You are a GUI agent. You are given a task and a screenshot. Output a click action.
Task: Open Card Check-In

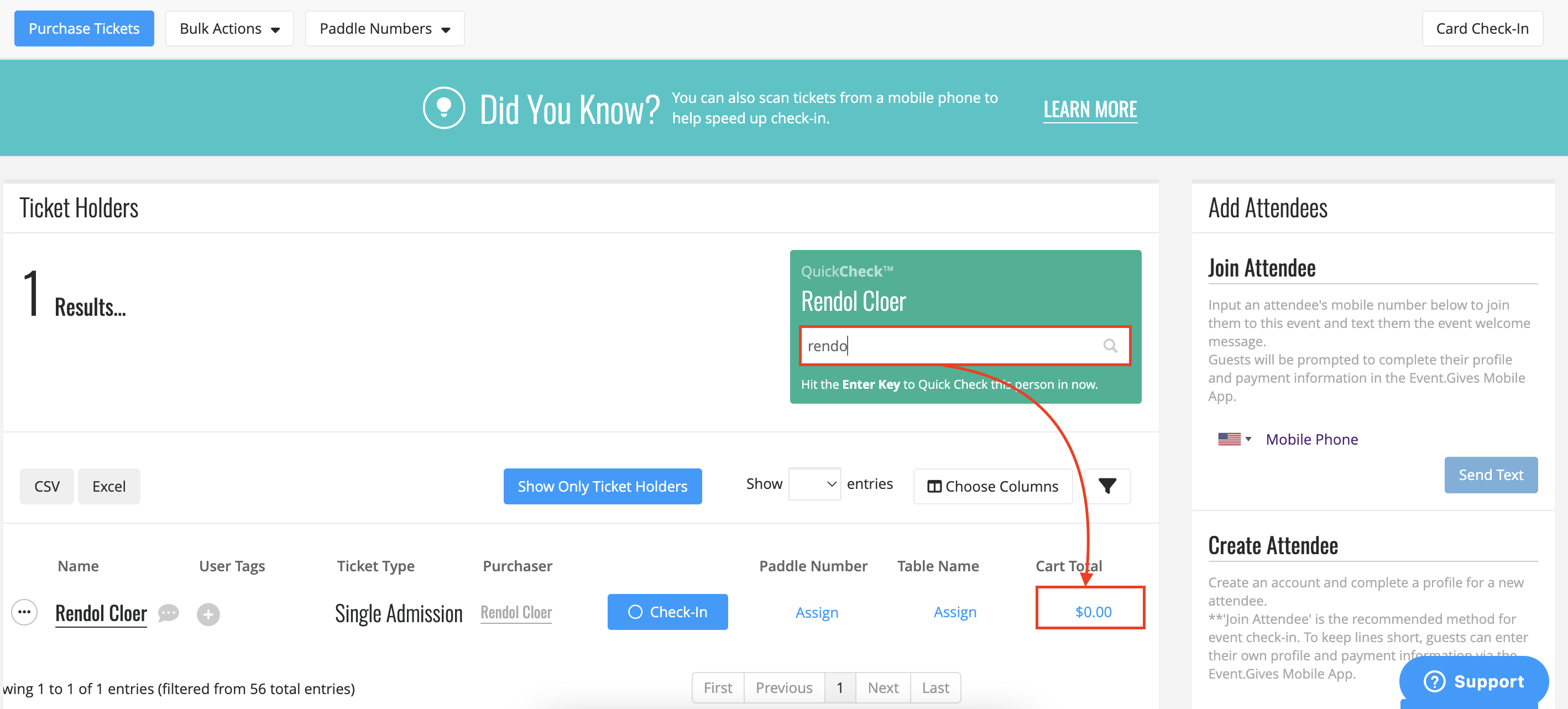coord(1482,29)
